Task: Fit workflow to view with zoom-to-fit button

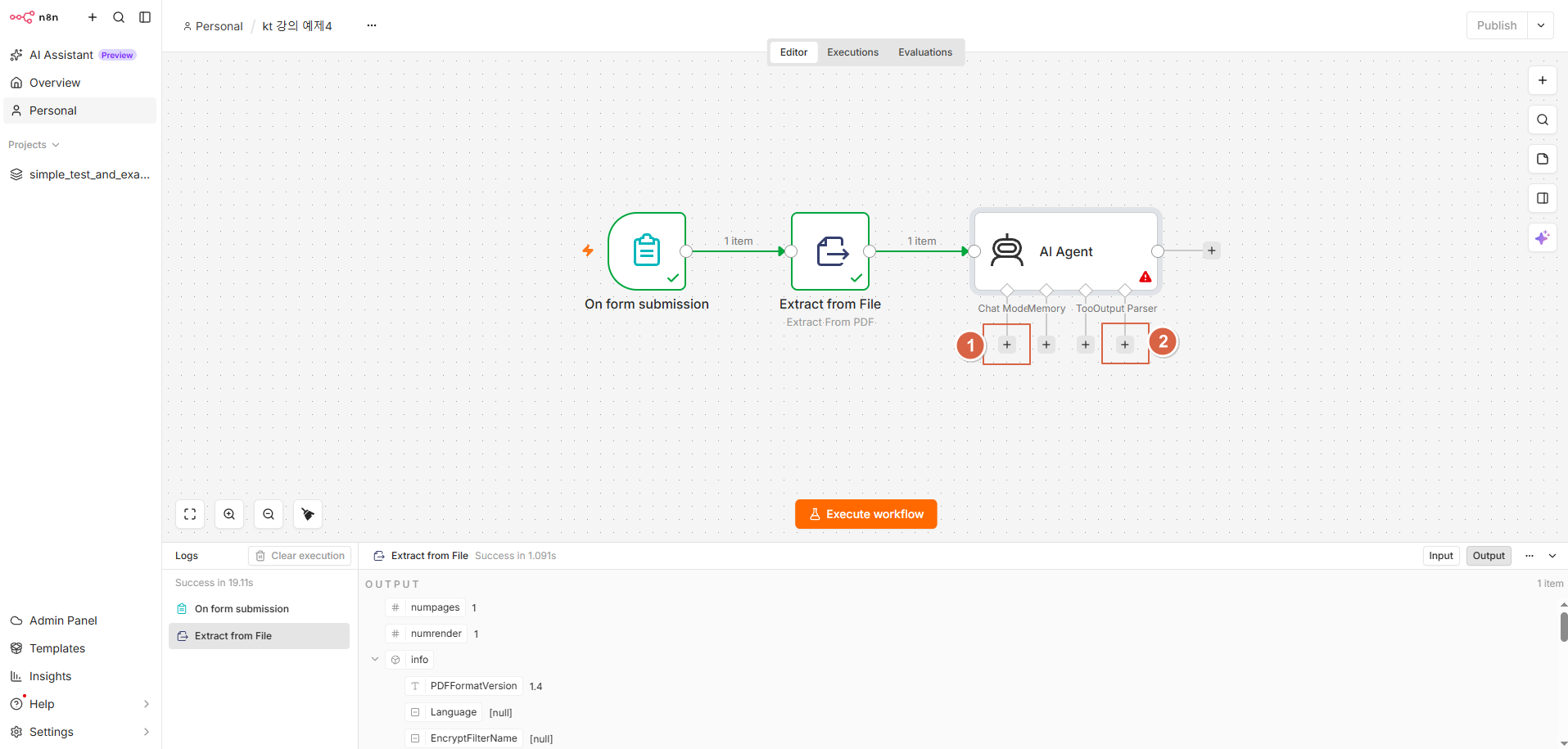Action: point(190,514)
